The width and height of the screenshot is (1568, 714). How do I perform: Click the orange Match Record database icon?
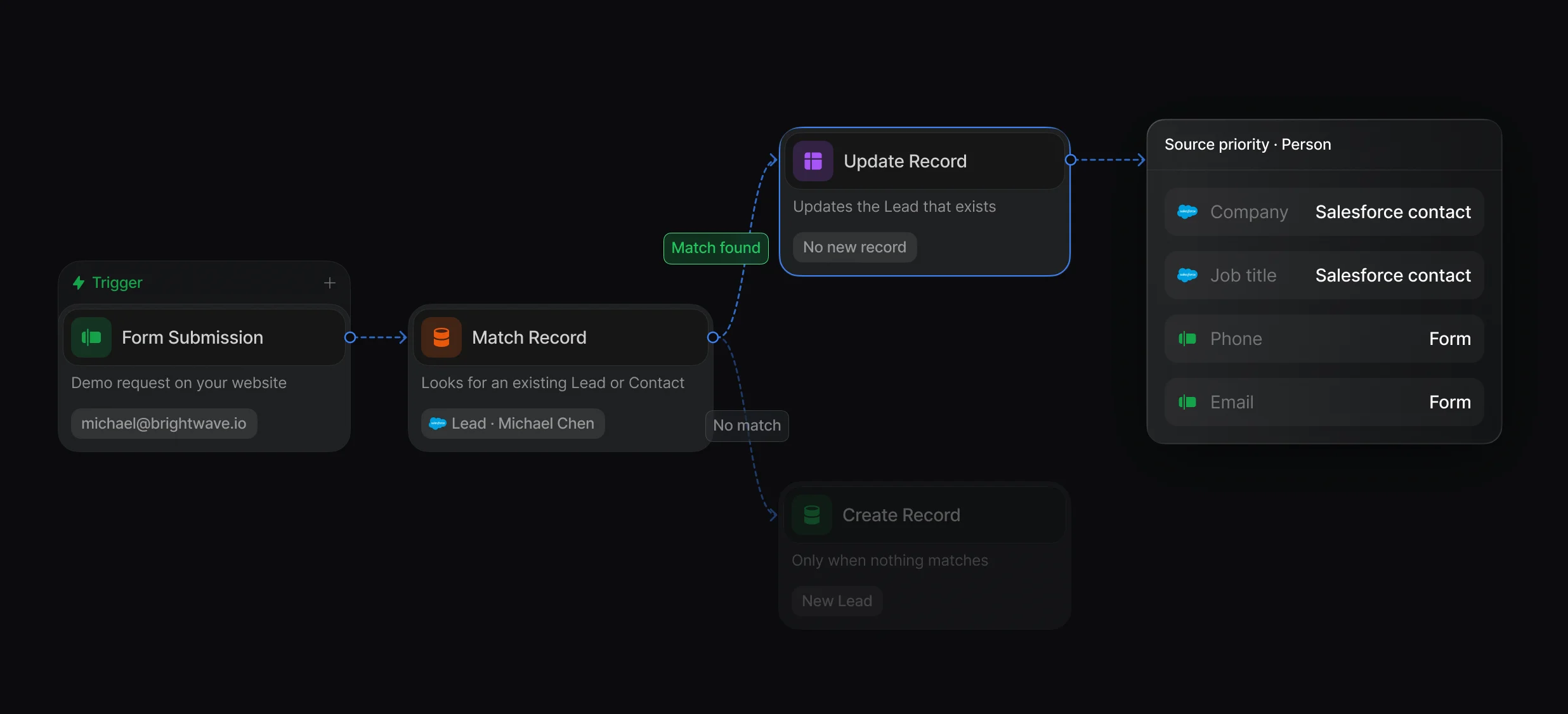(x=441, y=337)
